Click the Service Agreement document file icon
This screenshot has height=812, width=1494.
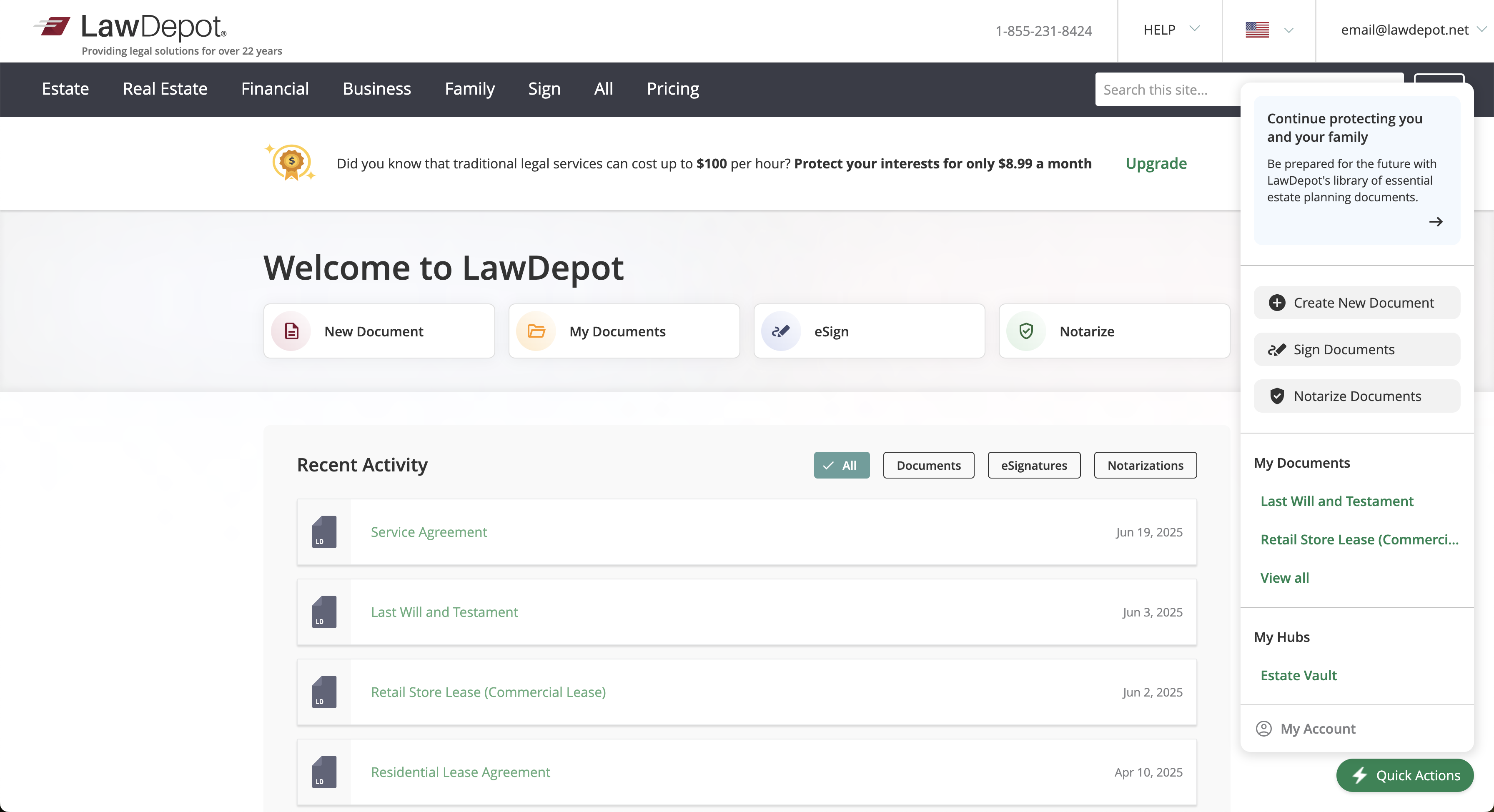pyautogui.click(x=324, y=532)
